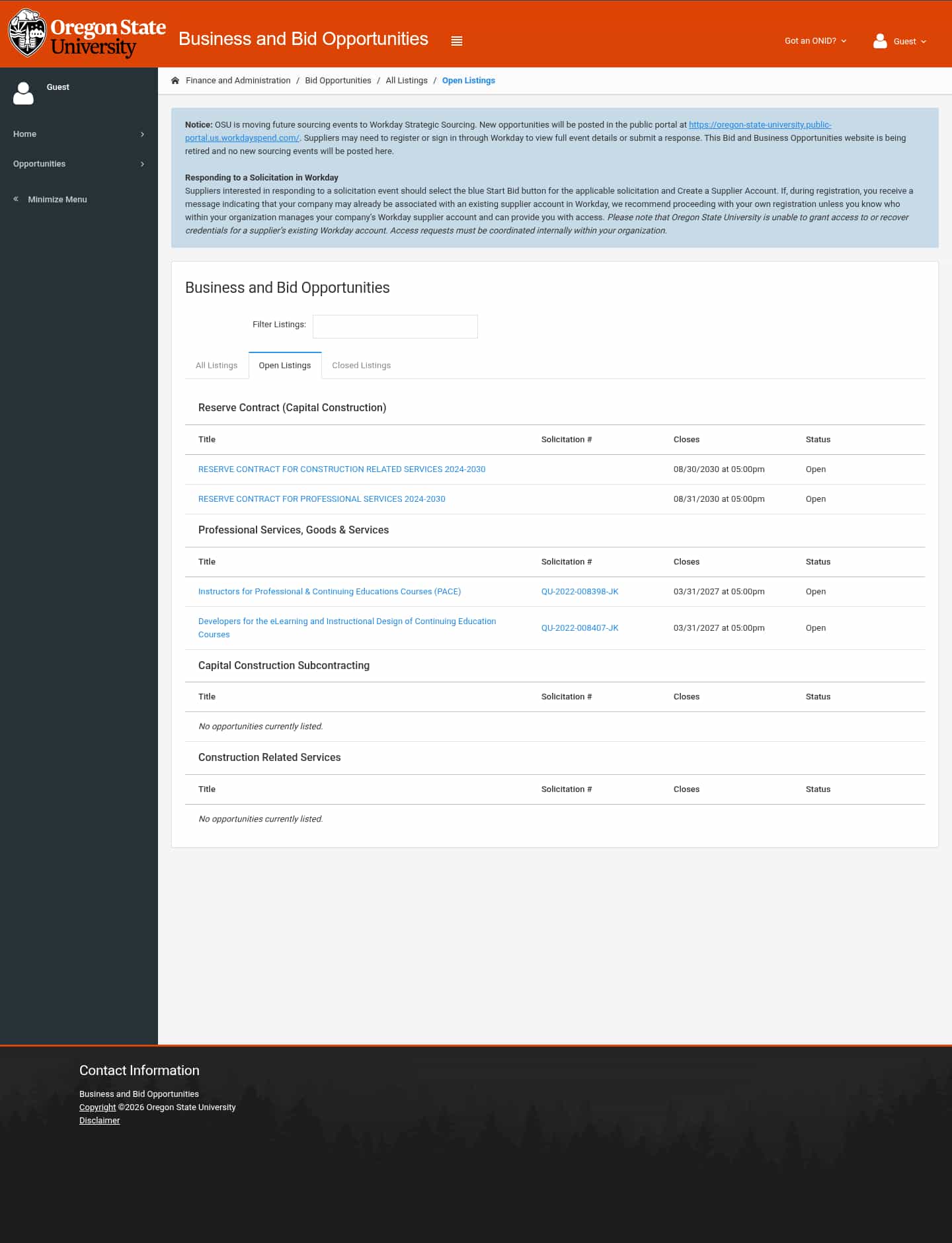Screen dimensions: 952x1243
Task: Click closing date 08/30/2030 at 05:00pm
Action: coord(719,469)
